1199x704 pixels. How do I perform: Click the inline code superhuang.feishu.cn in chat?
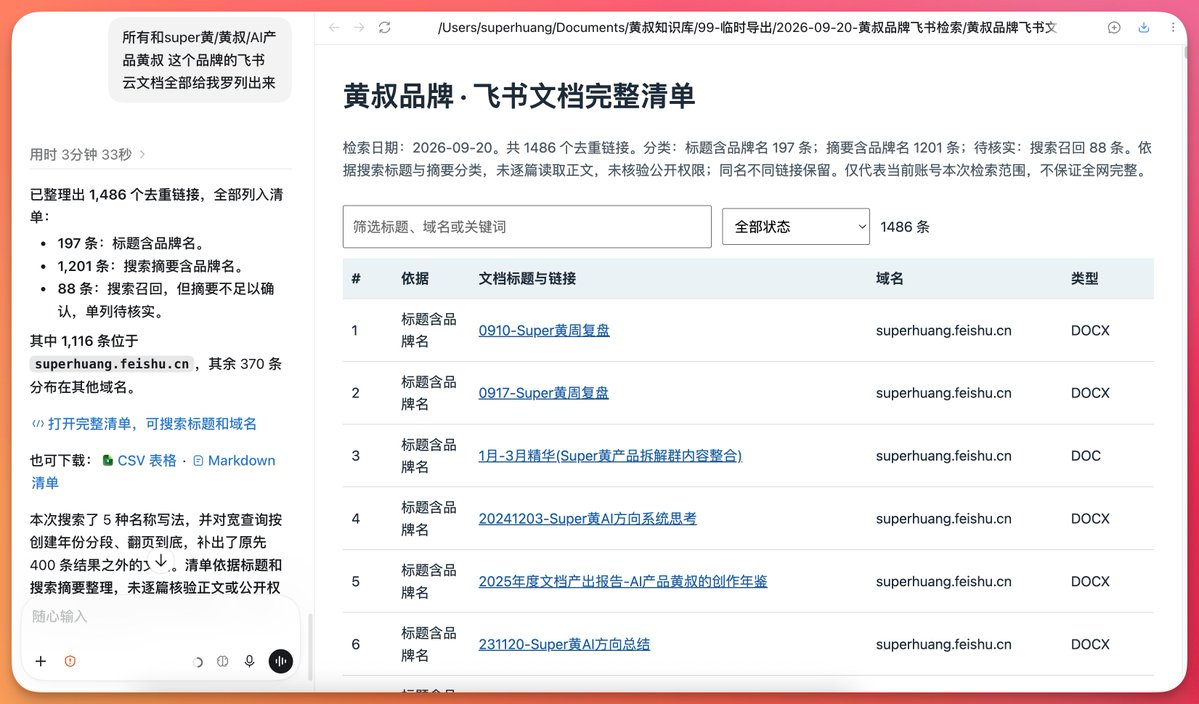tap(112, 364)
